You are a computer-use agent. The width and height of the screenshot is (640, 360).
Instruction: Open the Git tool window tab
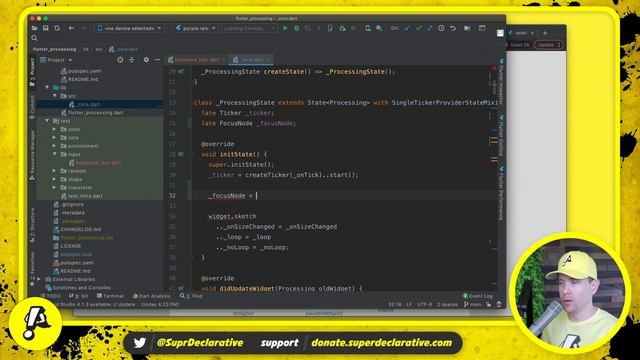tap(79, 296)
